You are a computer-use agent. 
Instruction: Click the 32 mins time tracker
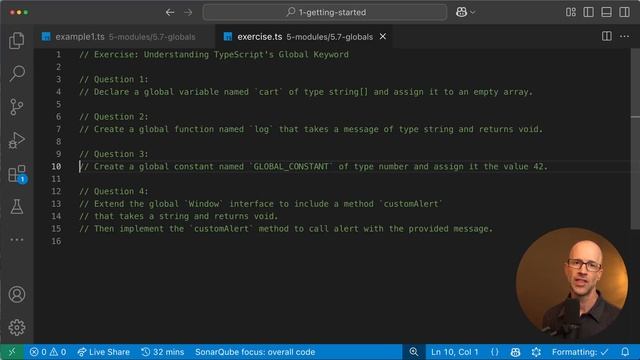click(162, 352)
